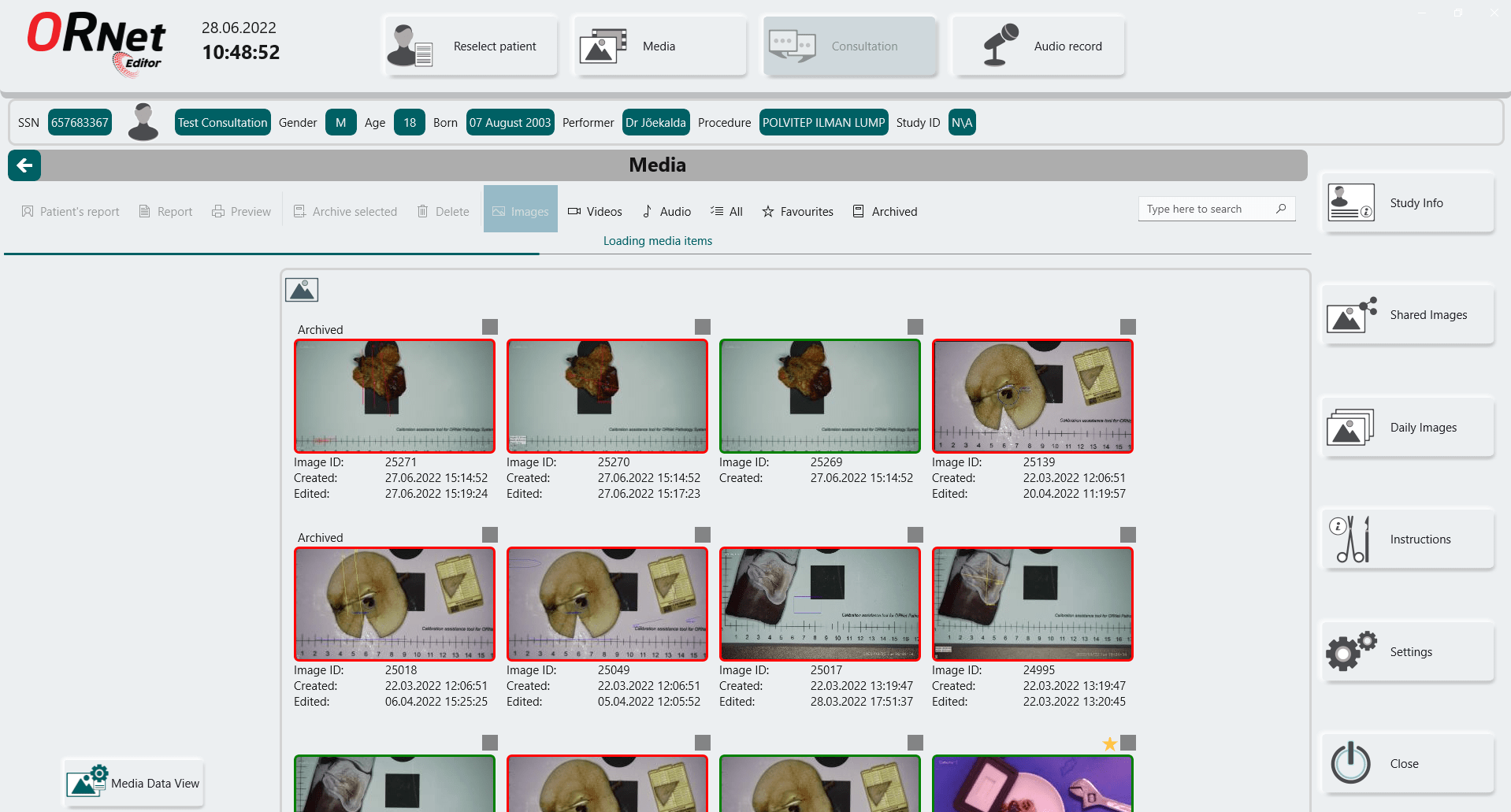
Task: Click the image view icon above thumbnails
Action: pyautogui.click(x=302, y=290)
